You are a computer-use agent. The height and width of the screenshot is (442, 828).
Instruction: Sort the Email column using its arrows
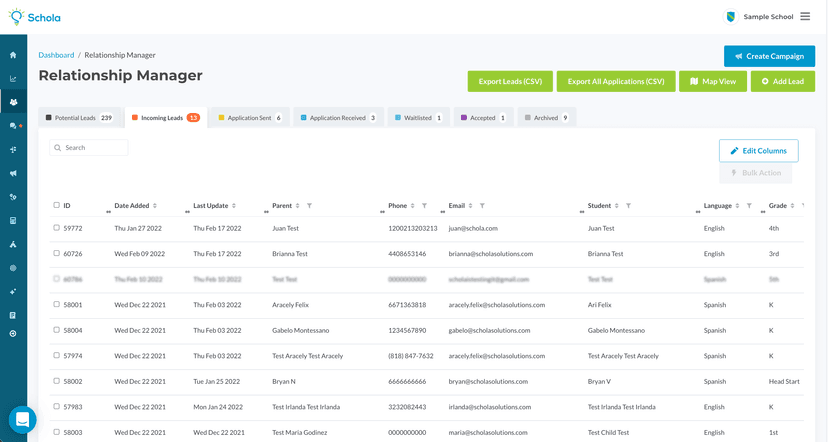pyautogui.click(x=471, y=206)
